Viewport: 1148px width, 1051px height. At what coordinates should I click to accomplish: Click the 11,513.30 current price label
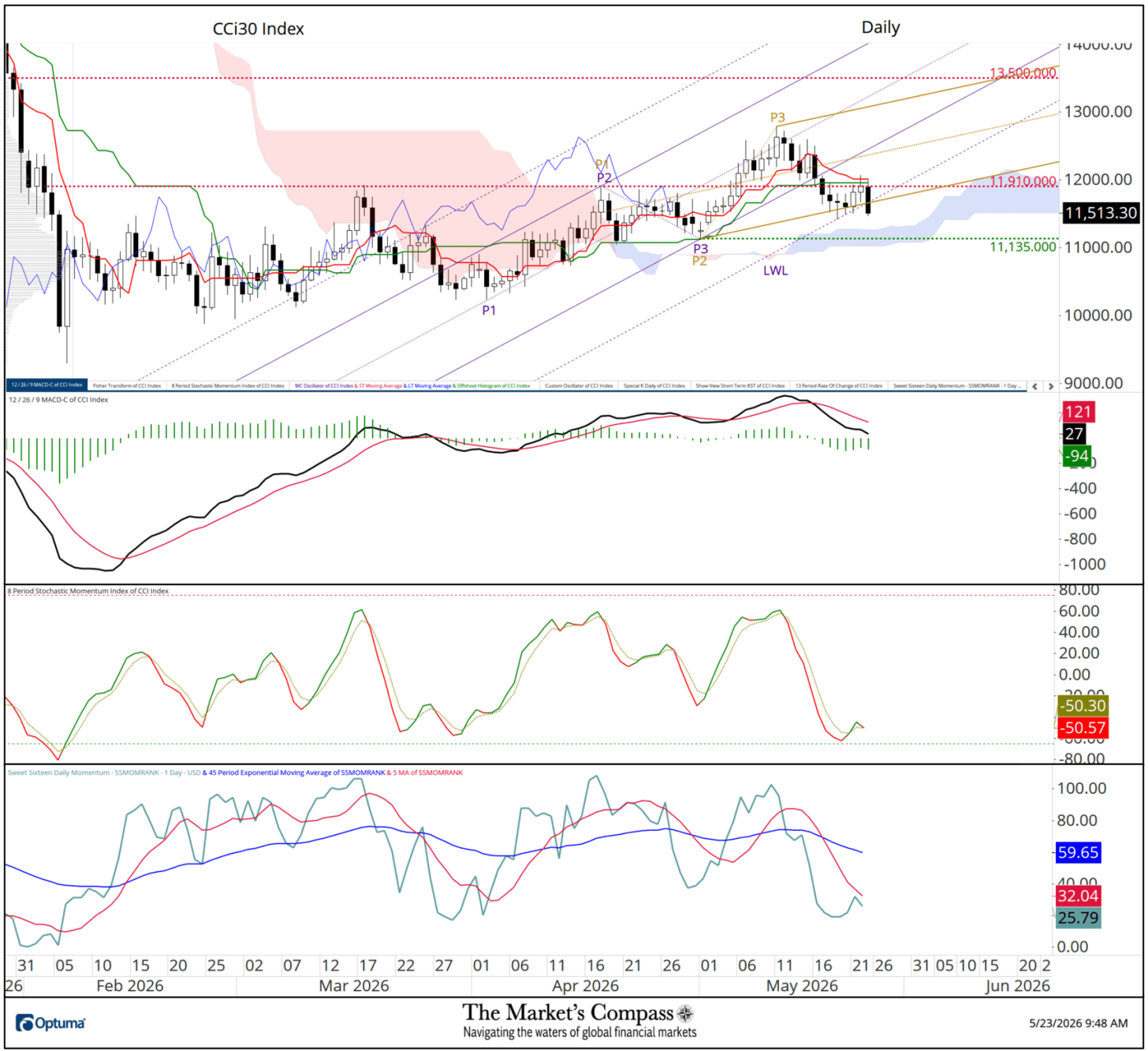pyautogui.click(x=1101, y=213)
